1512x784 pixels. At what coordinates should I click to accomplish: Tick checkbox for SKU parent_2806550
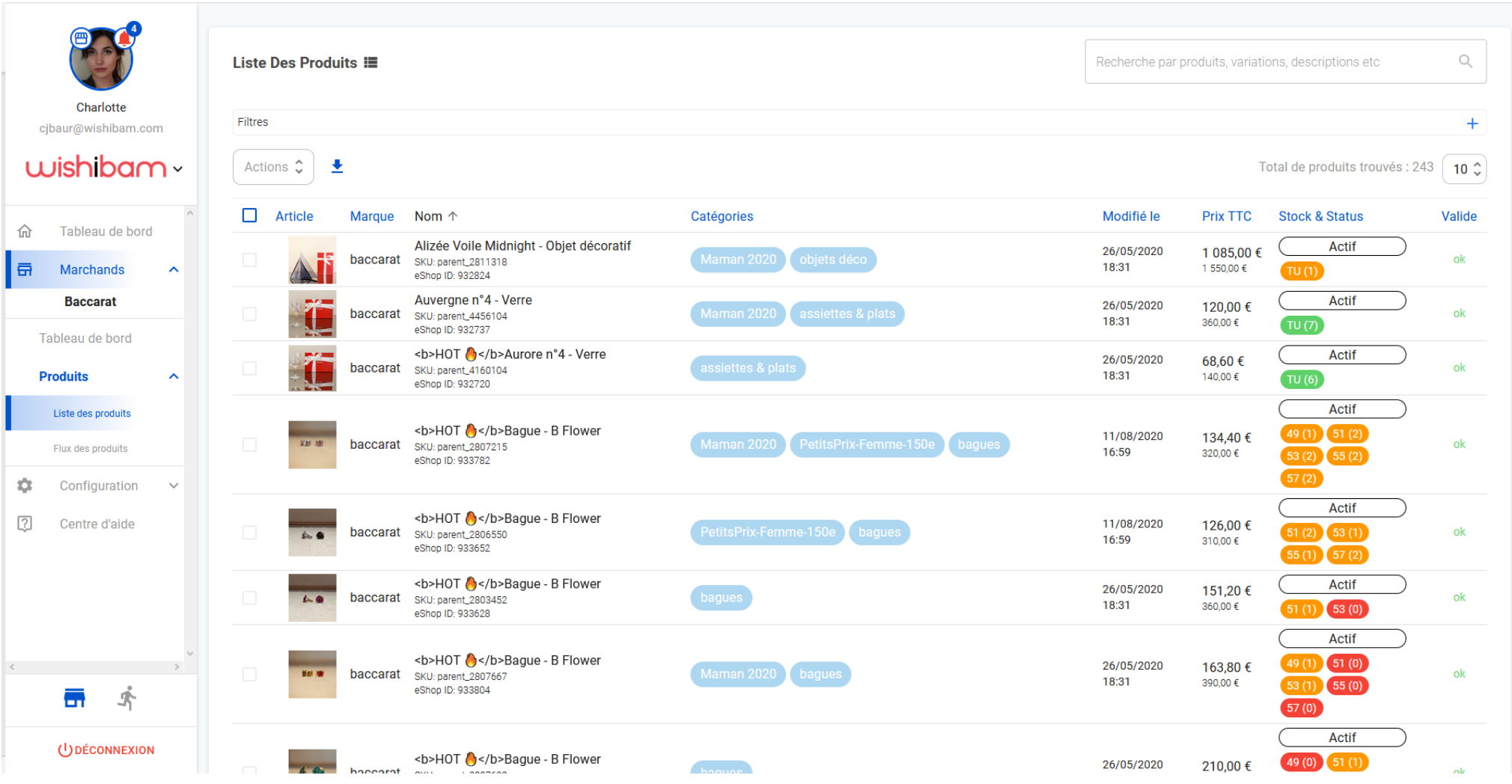tap(250, 532)
